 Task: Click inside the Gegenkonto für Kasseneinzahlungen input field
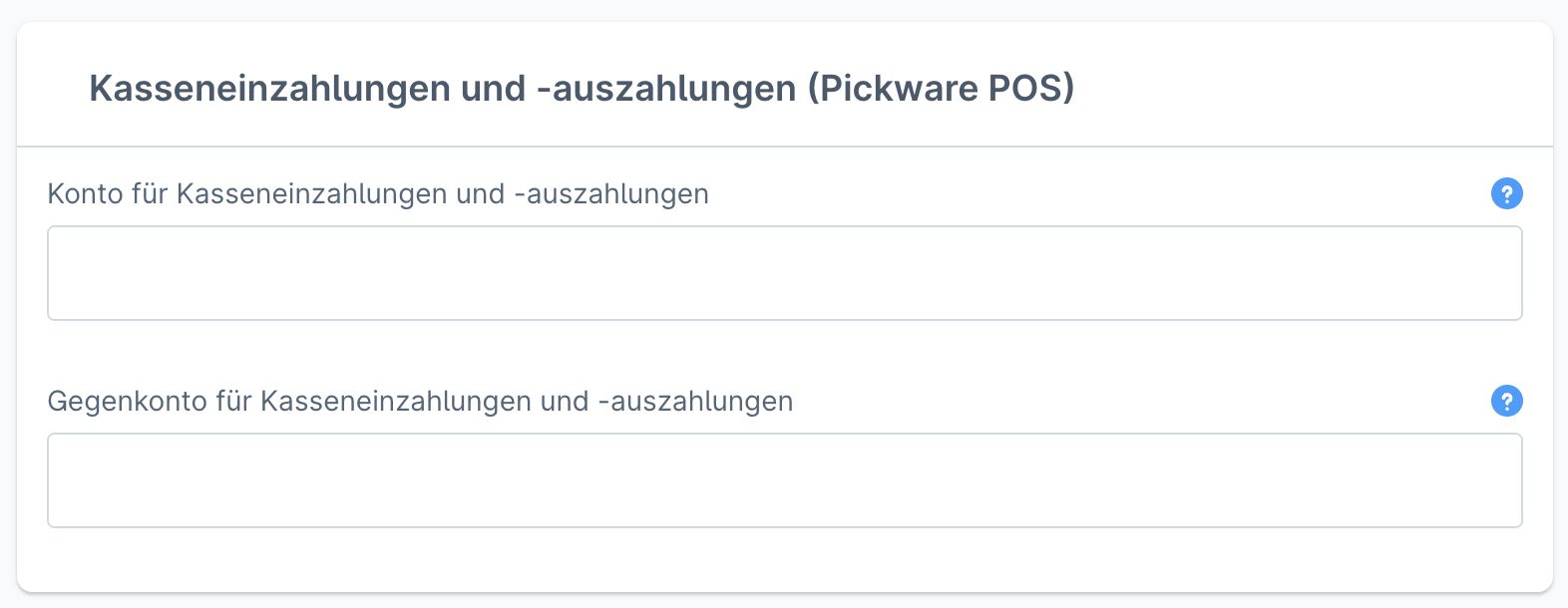(784, 479)
